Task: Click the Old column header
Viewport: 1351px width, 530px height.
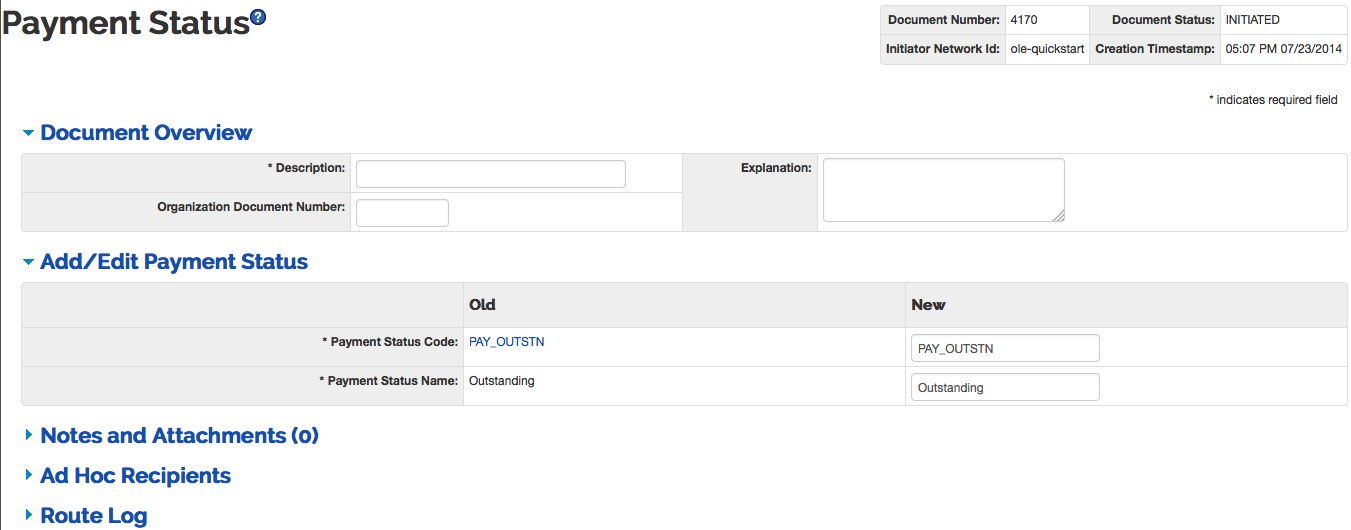Action: pyautogui.click(x=482, y=305)
